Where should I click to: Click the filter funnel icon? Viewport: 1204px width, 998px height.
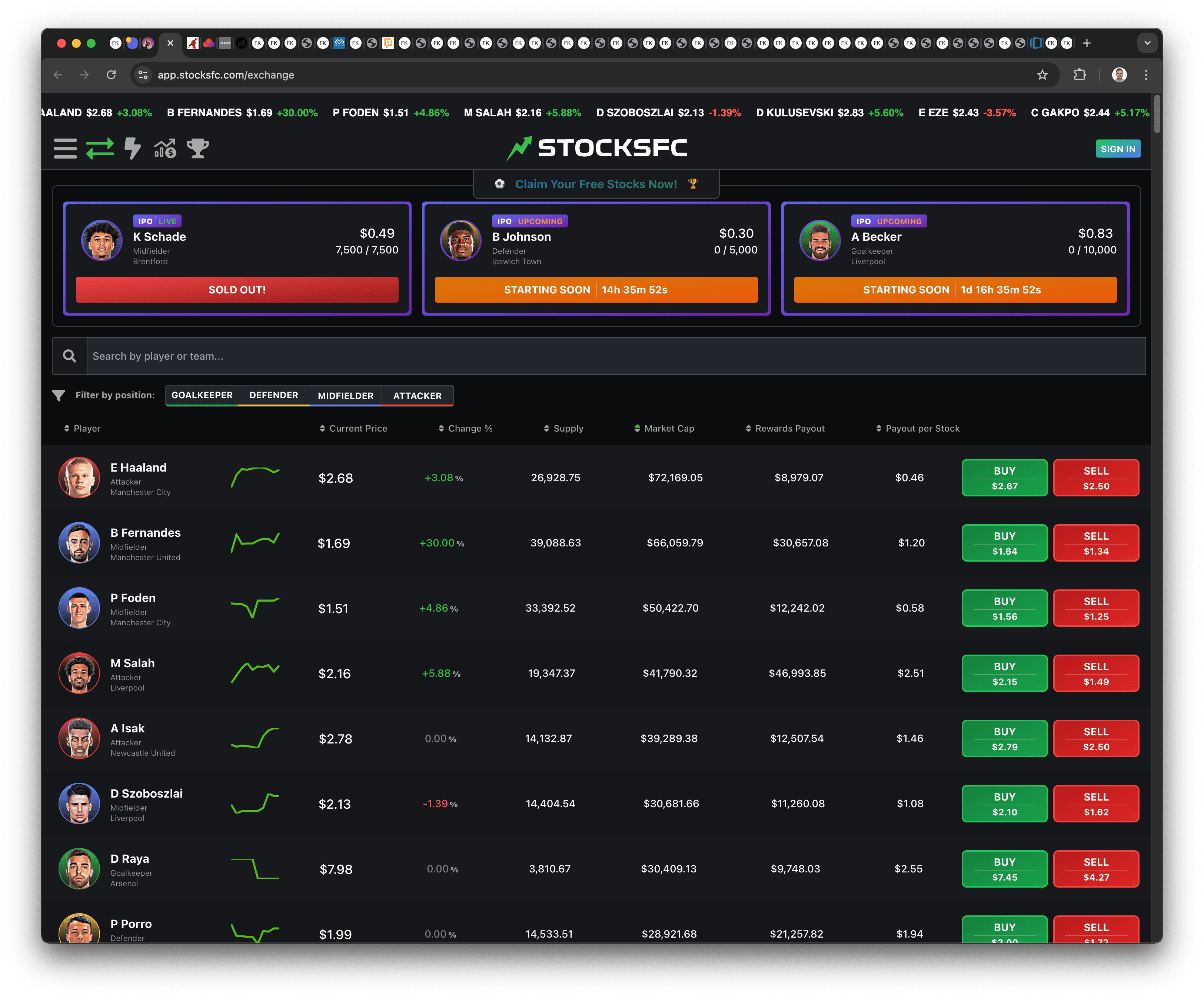coord(59,395)
